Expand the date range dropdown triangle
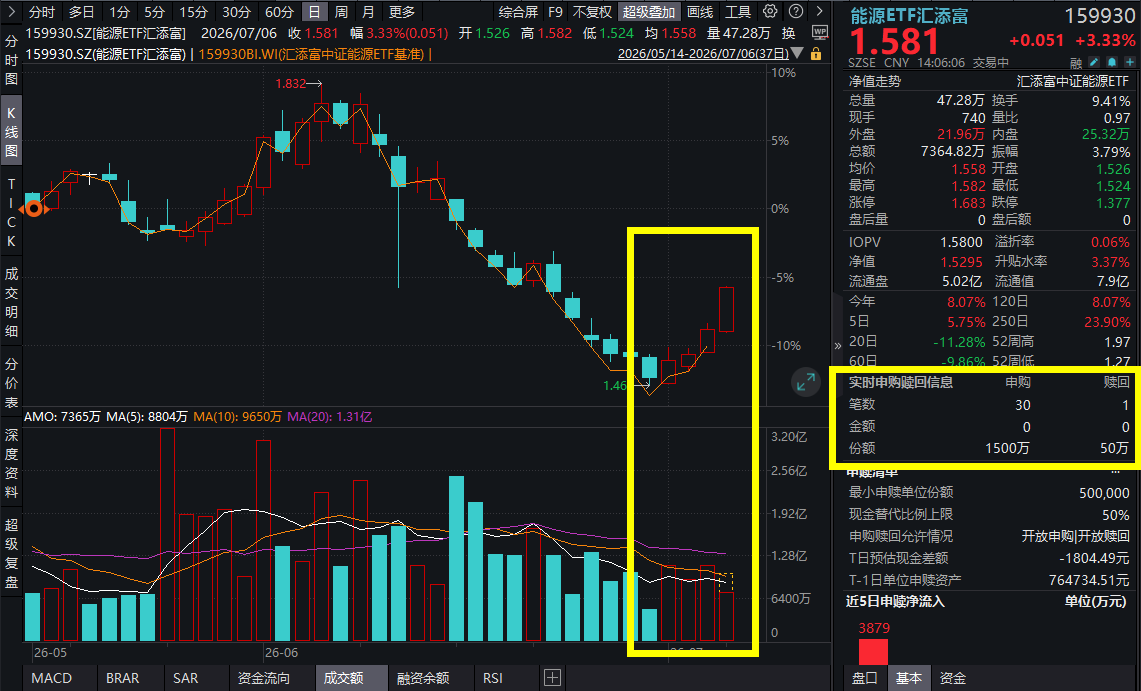Screen dimensions: 1141x691 pos(797,53)
